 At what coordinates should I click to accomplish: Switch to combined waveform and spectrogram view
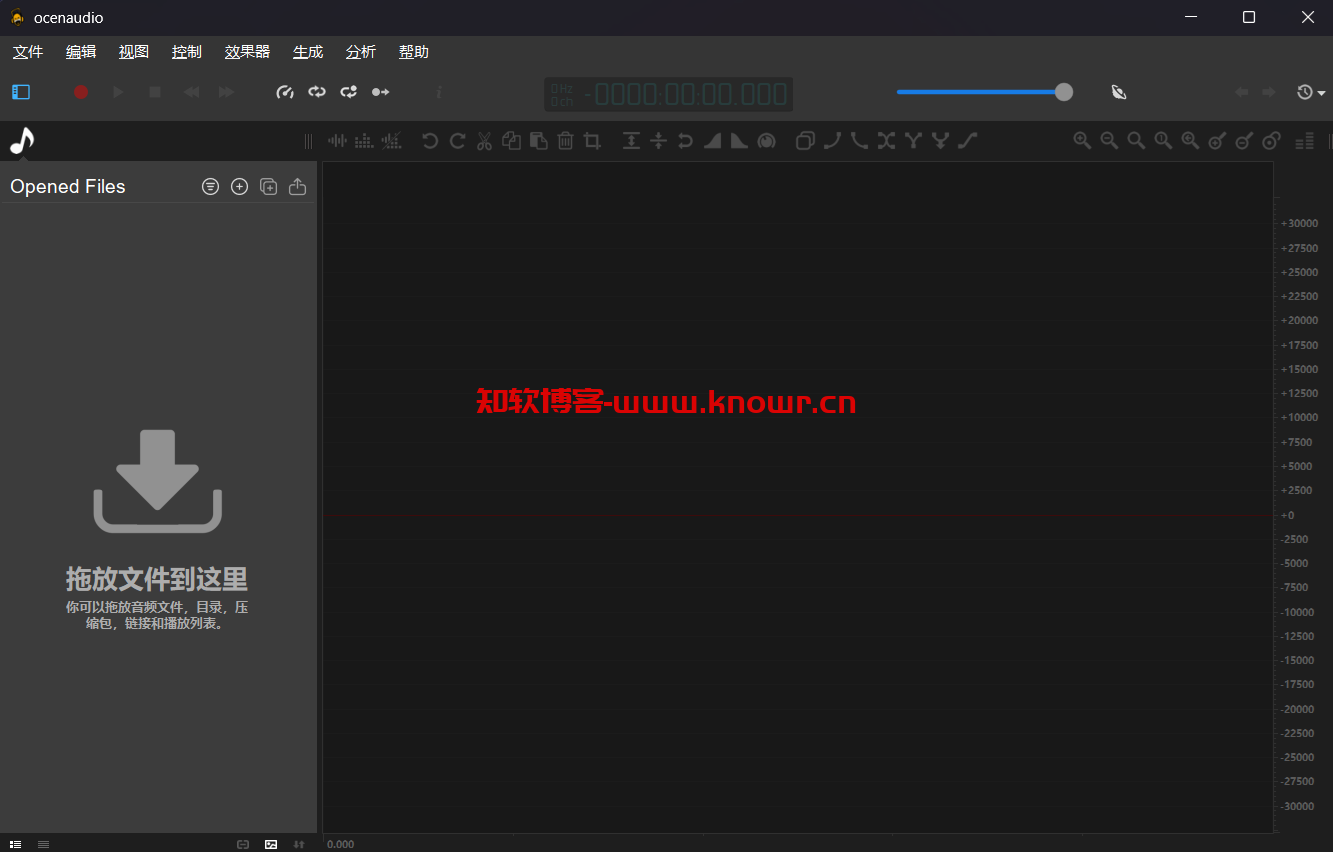pos(392,141)
